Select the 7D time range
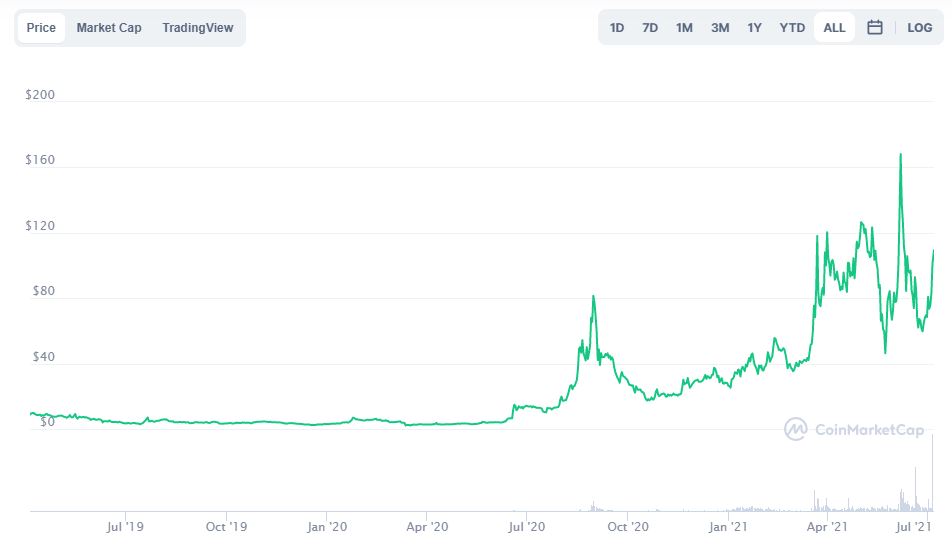952x558 pixels. click(x=650, y=28)
